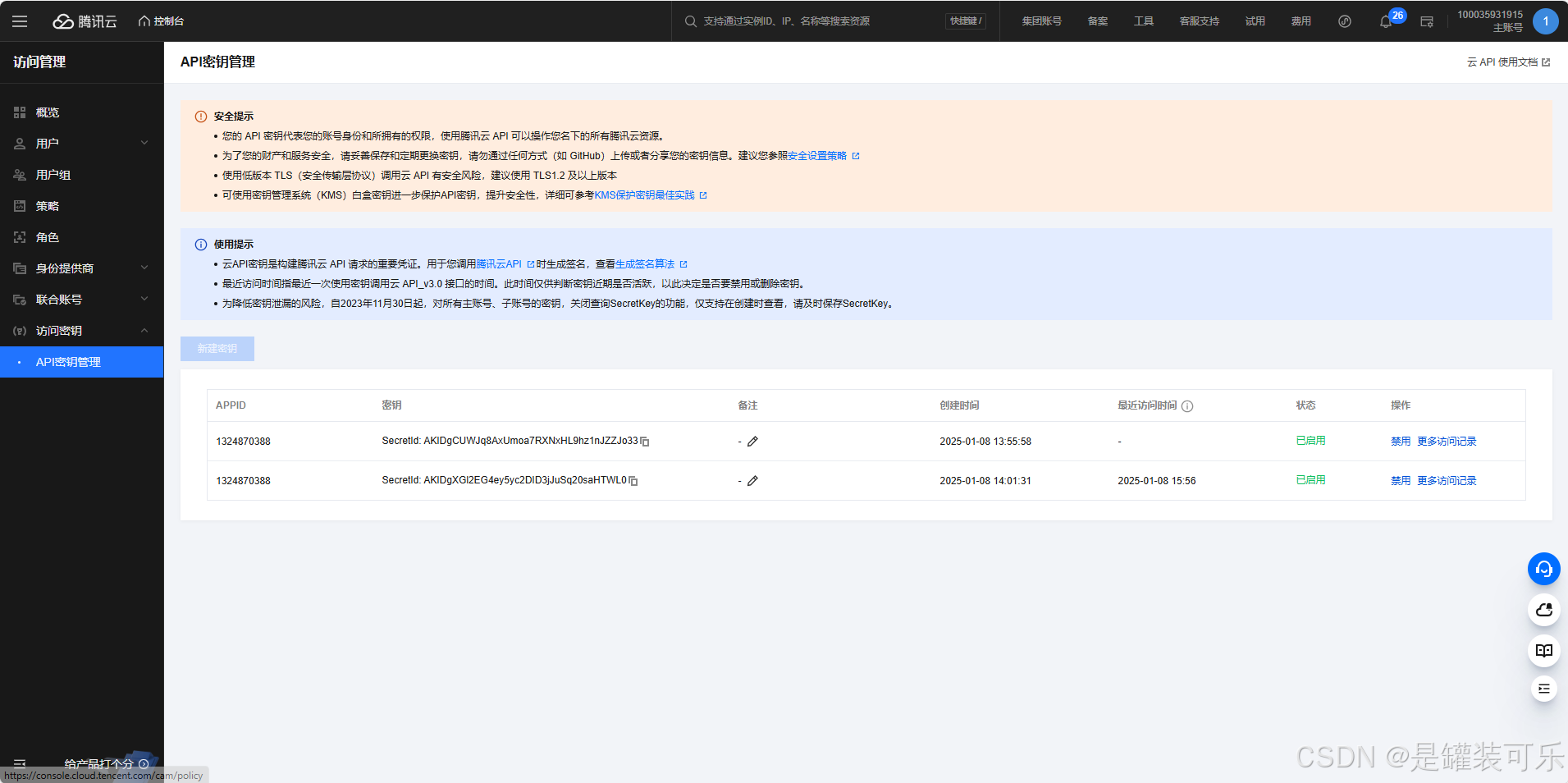Image resolution: width=1568 pixels, height=783 pixels.
Task: Click last access time 2025-01-08 15:56
Action: coord(1157,481)
